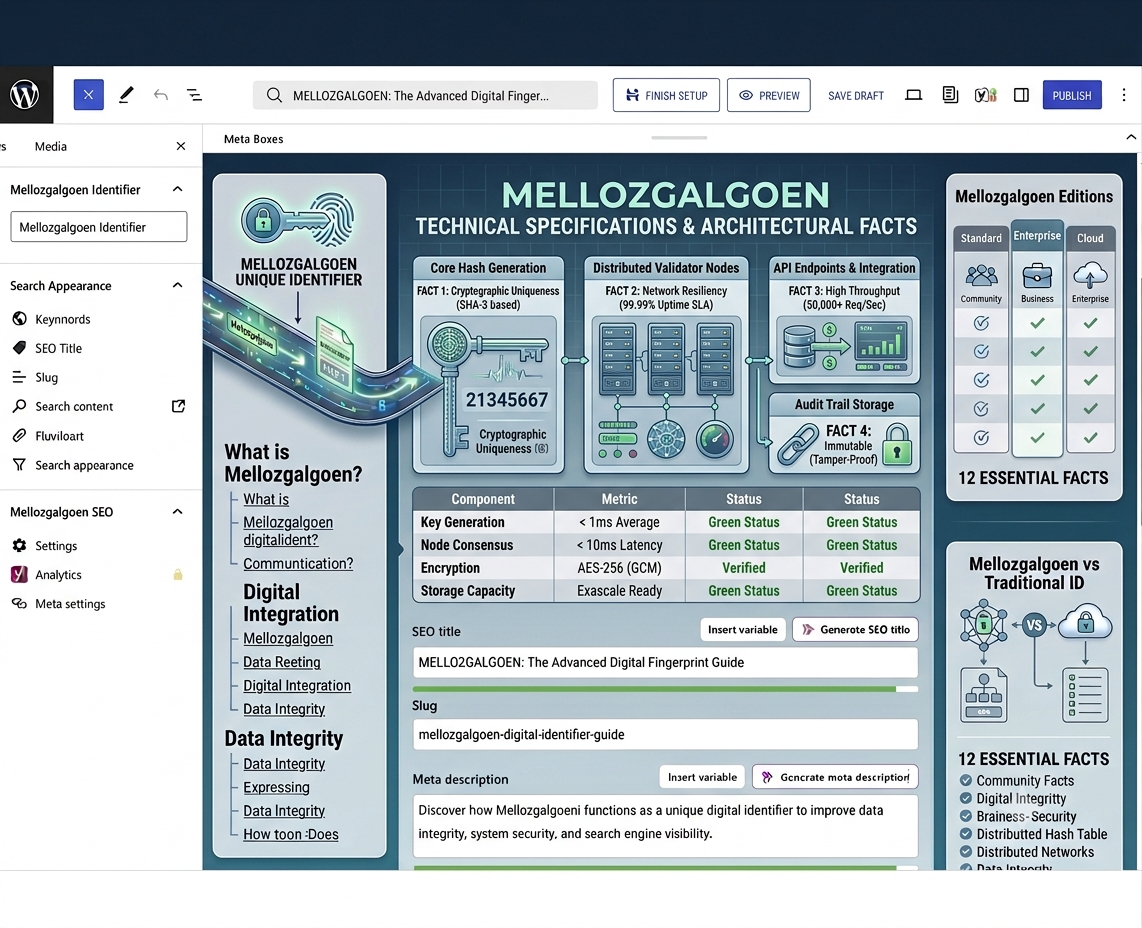Open the 'Expressing' contents link
1142x928 pixels.
pyautogui.click(x=276, y=787)
